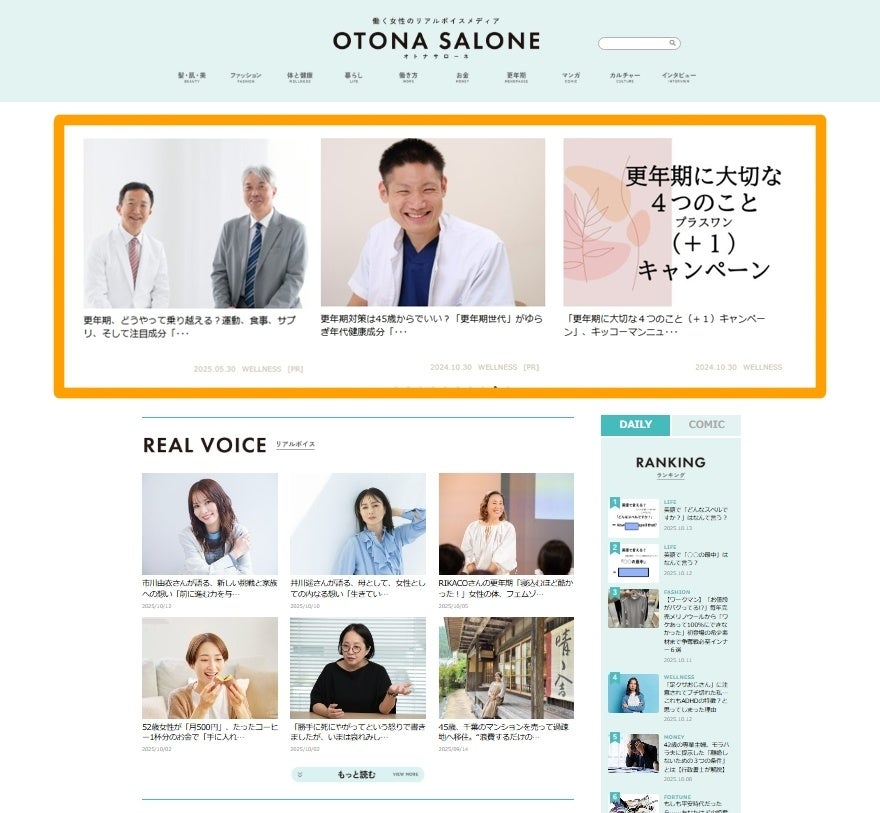This screenshot has width=880, height=813.
Task: Click the magnifier search icon
Action: click(x=672, y=43)
